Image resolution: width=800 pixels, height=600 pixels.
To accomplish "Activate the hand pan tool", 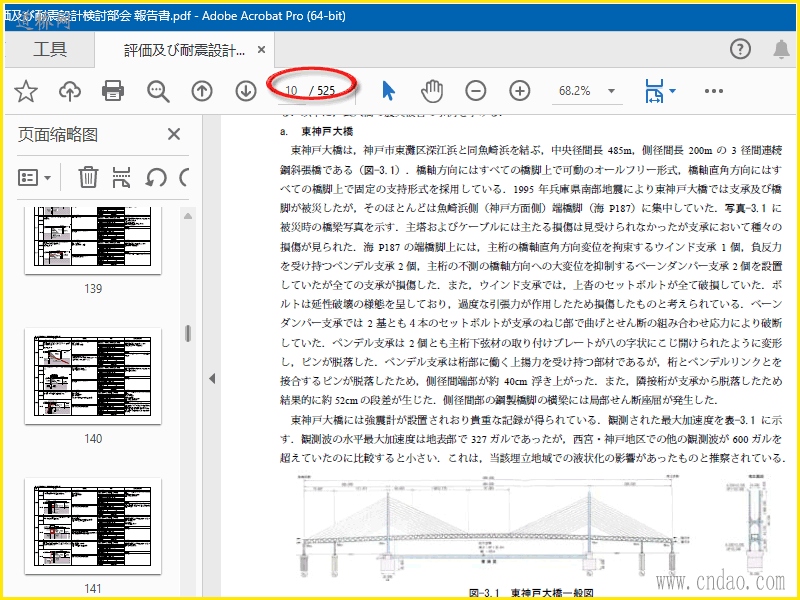I will (432, 91).
